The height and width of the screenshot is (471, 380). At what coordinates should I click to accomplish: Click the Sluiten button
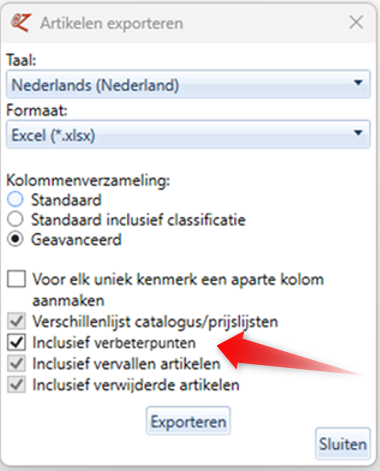tap(343, 443)
